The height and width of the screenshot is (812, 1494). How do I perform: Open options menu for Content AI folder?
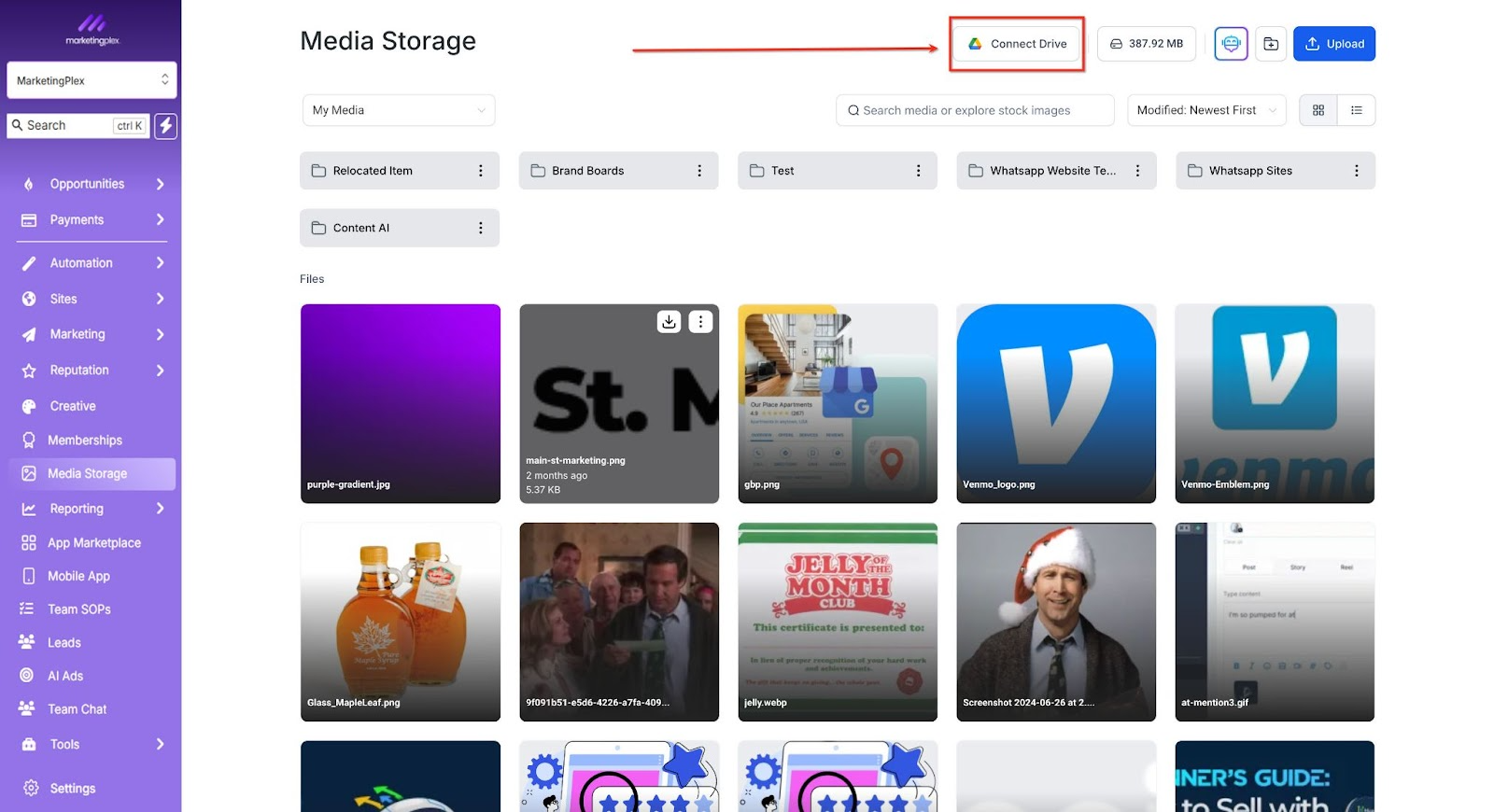point(481,228)
